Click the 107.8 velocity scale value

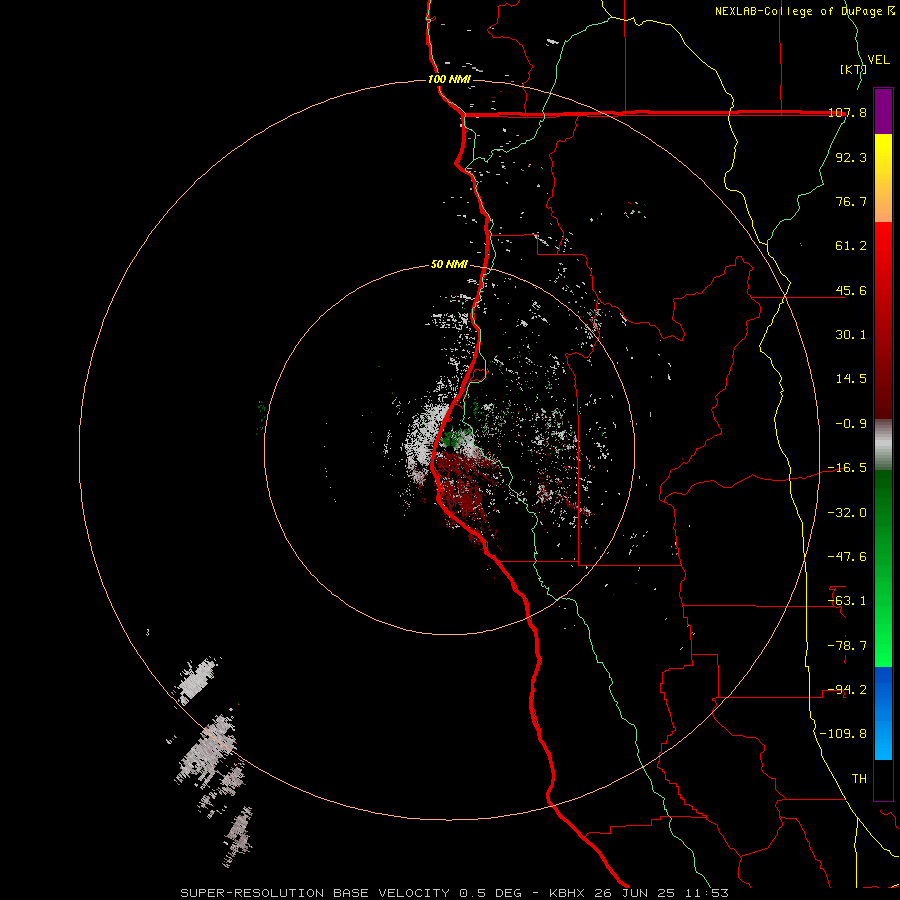coord(848,113)
